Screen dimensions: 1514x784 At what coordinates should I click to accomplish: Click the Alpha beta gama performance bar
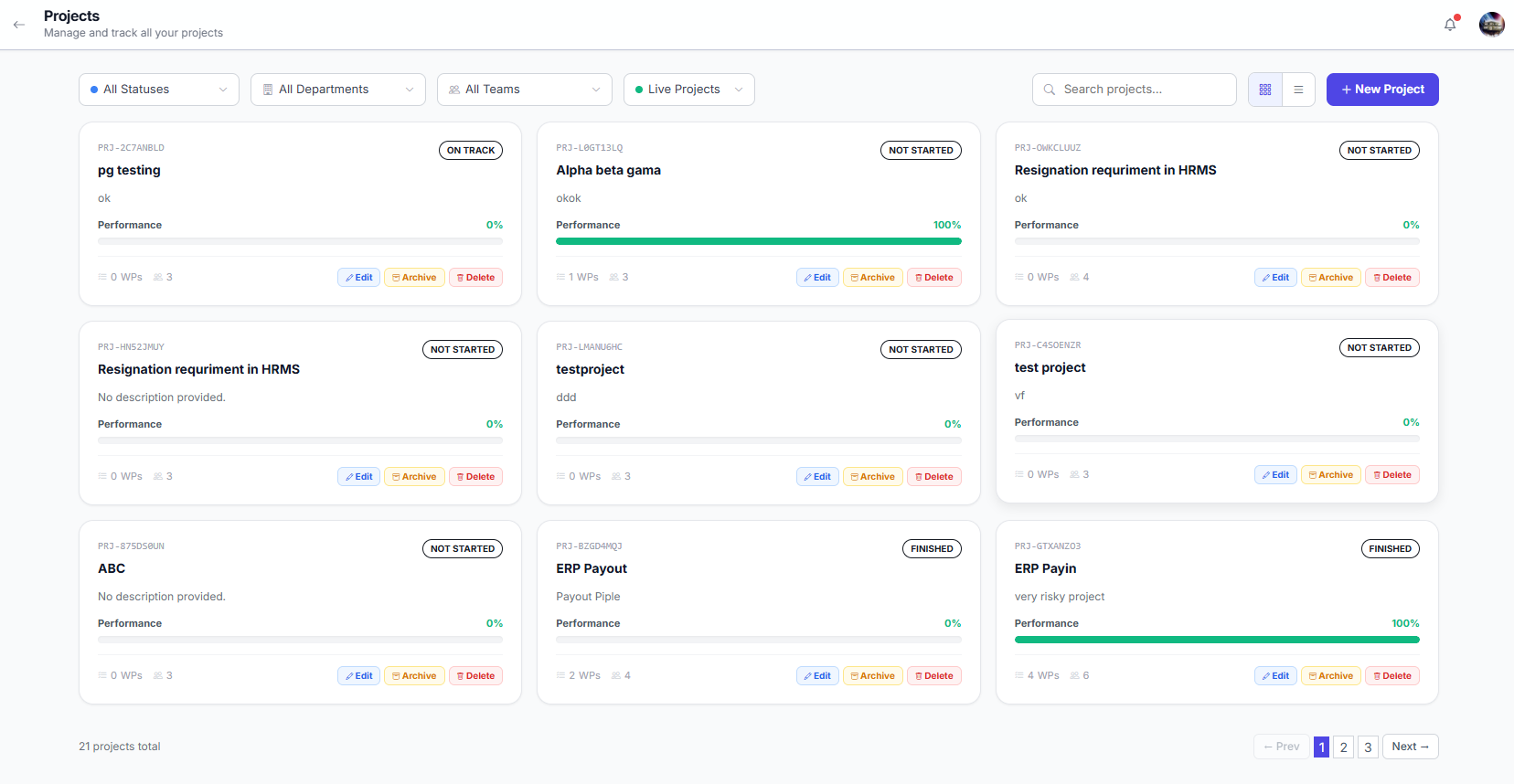[x=759, y=241]
